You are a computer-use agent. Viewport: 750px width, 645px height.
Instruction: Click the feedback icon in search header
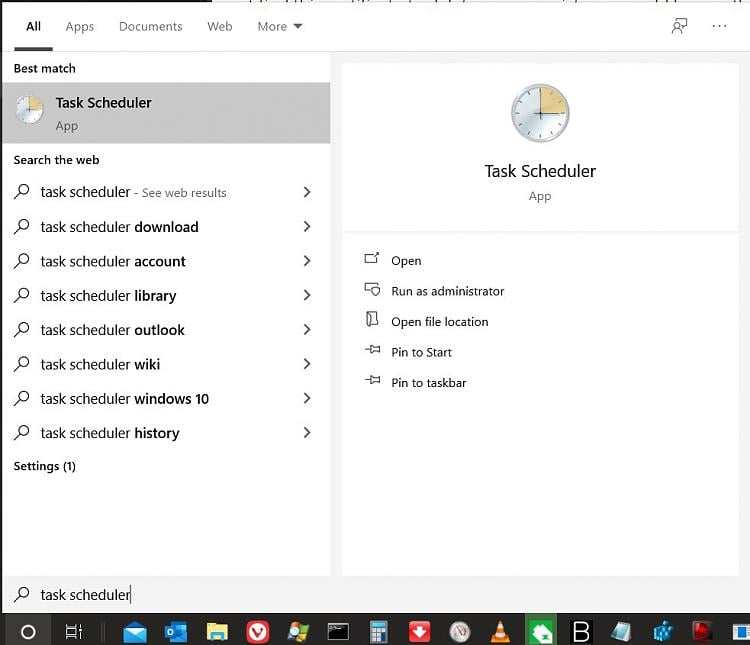(679, 27)
